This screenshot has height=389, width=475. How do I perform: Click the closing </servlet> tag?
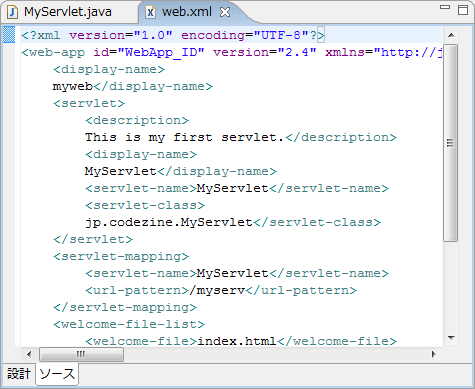tap(93, 239)
